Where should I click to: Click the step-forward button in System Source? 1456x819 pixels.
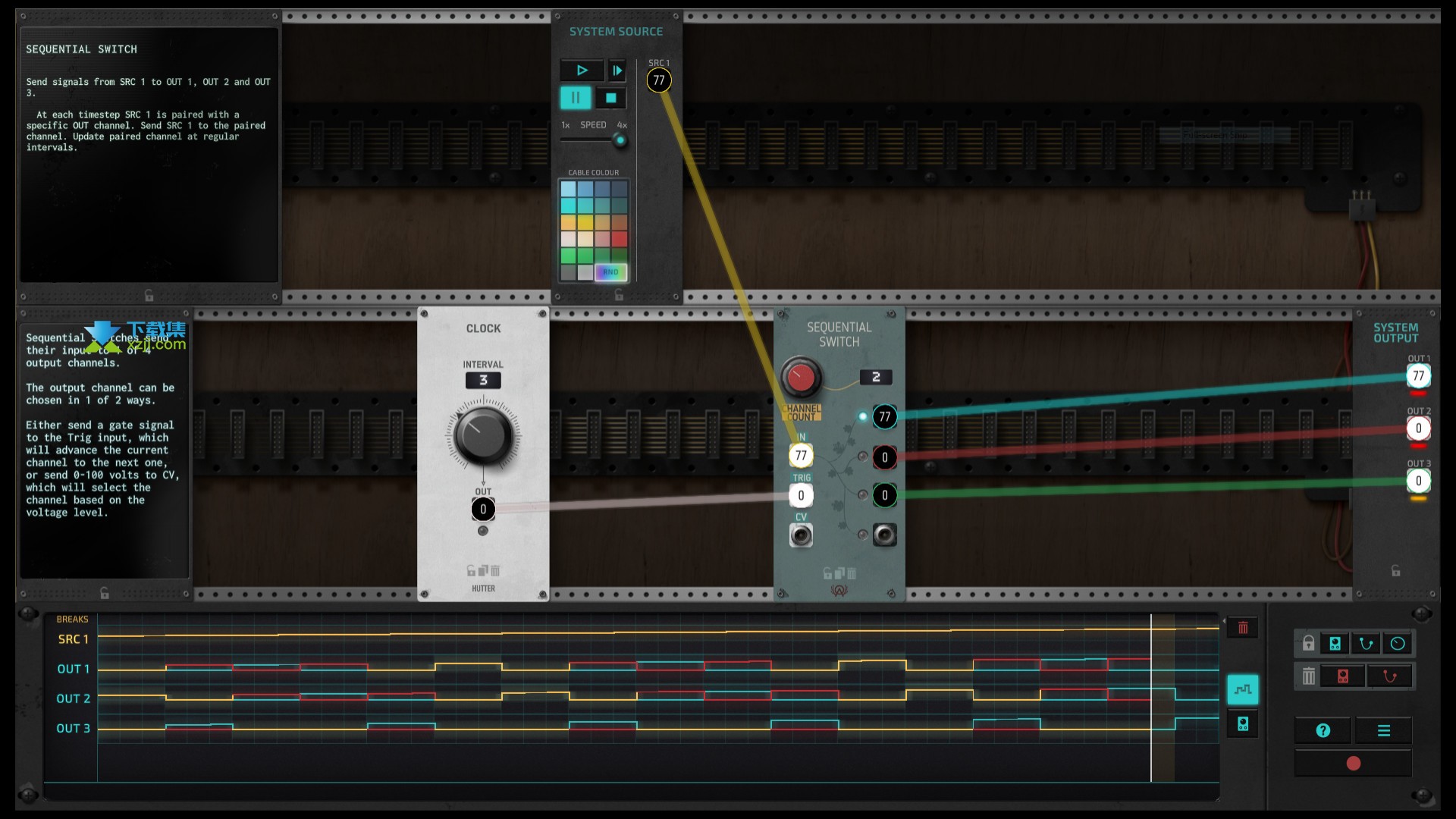click(618, 69)
